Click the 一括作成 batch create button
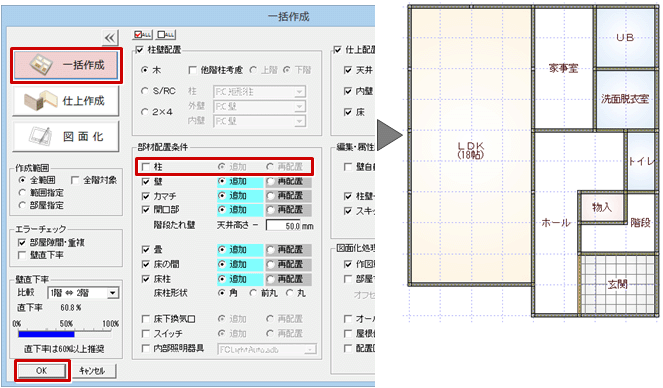Image resolution: width=663 pixels, height=388 pixels. coord(66,65)
